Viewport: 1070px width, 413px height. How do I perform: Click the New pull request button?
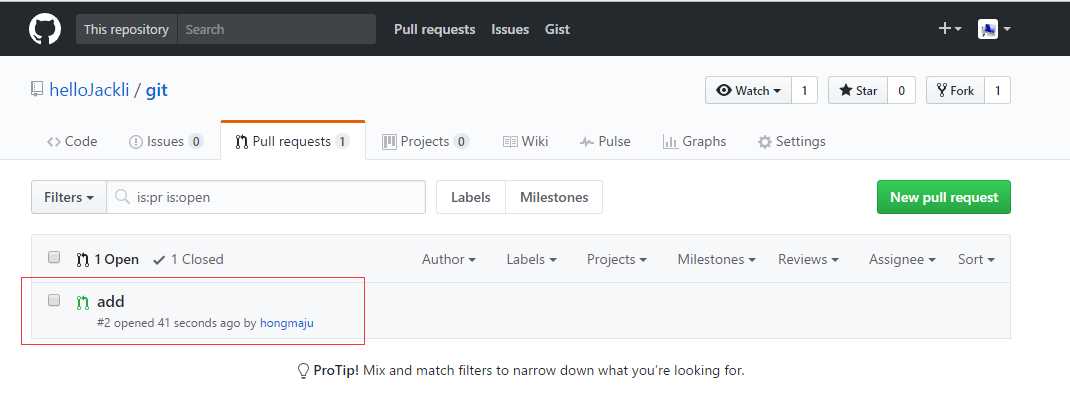[943, 197]
